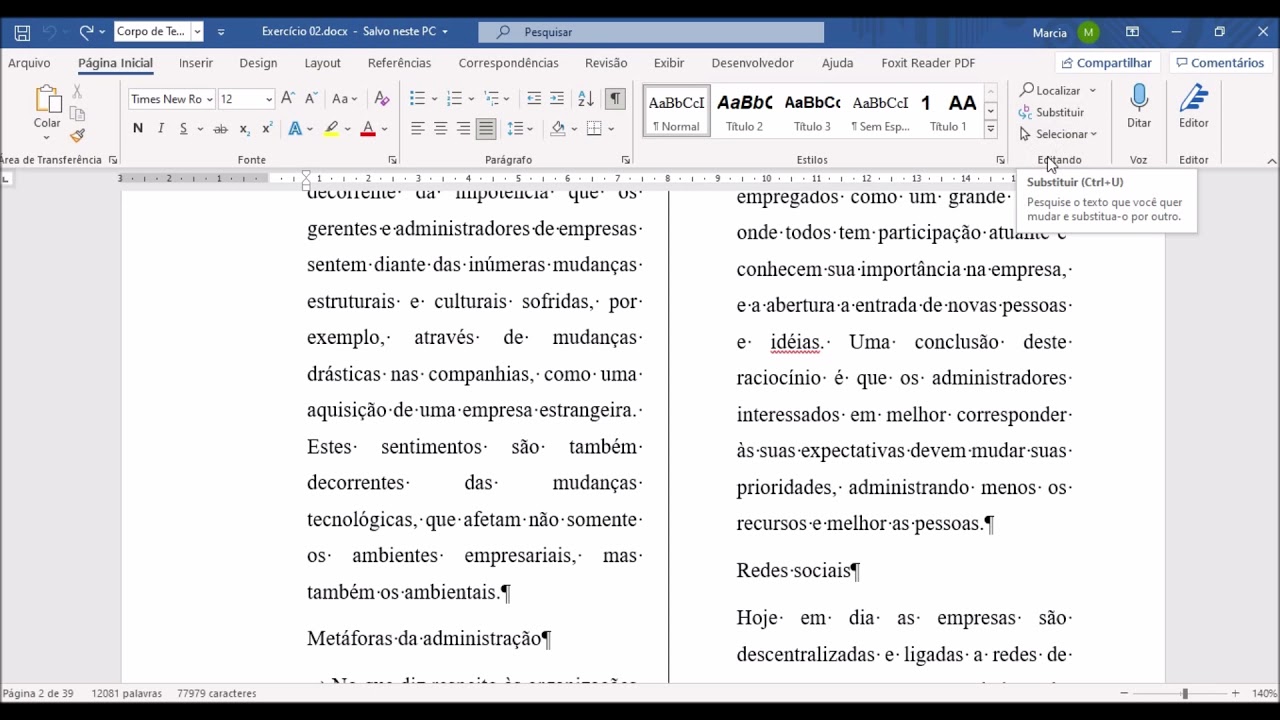The image size is (1280, 720).
Task: Click the Compartilhar button
Action: click(x=1107, y=63)
